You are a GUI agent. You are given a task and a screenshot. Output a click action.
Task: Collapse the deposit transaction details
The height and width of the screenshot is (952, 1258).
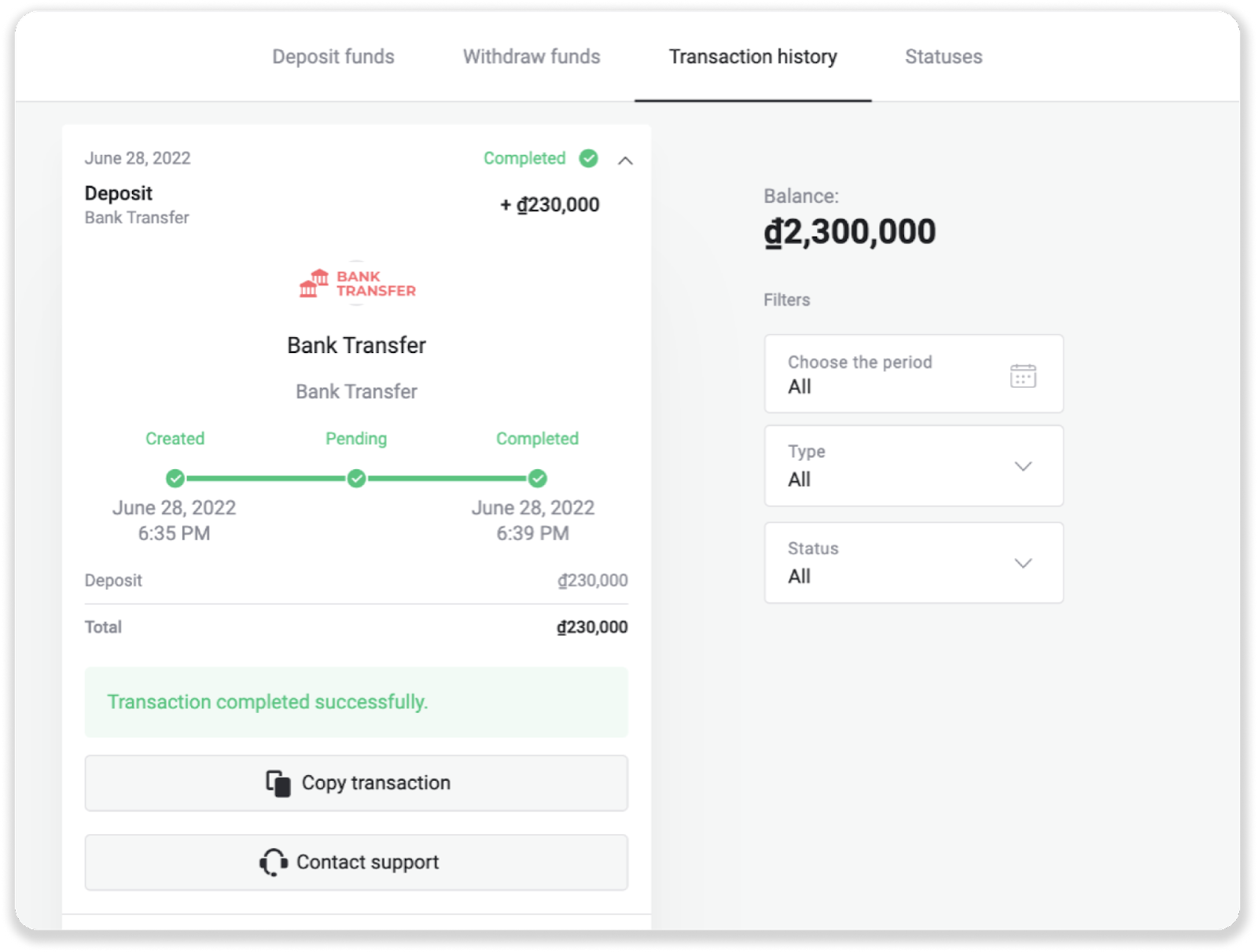click(625, 160)
